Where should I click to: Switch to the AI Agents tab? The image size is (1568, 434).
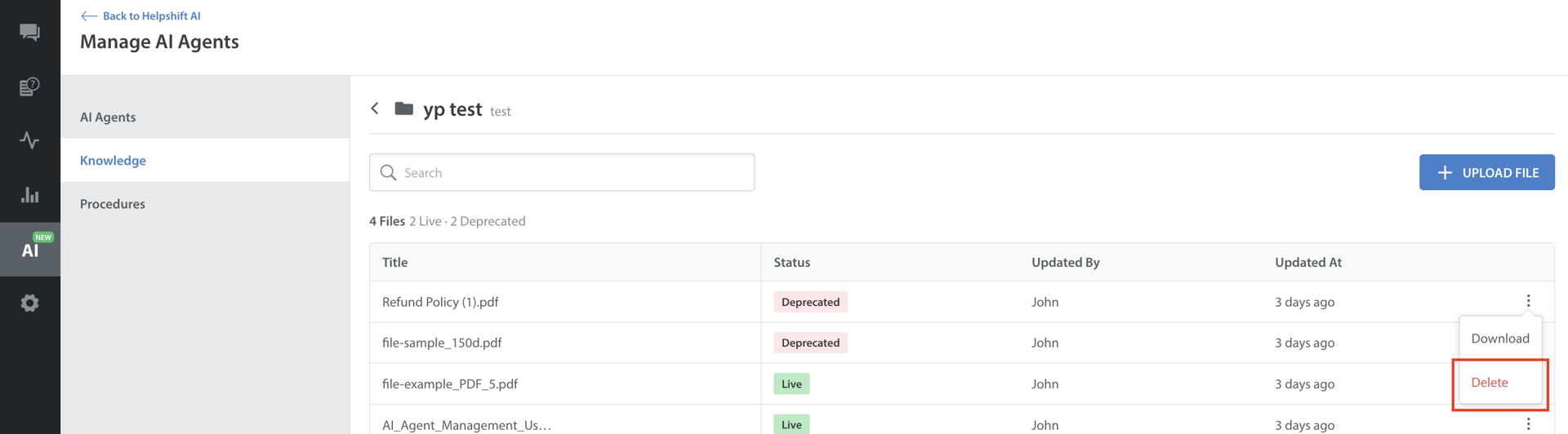[108, 117]
